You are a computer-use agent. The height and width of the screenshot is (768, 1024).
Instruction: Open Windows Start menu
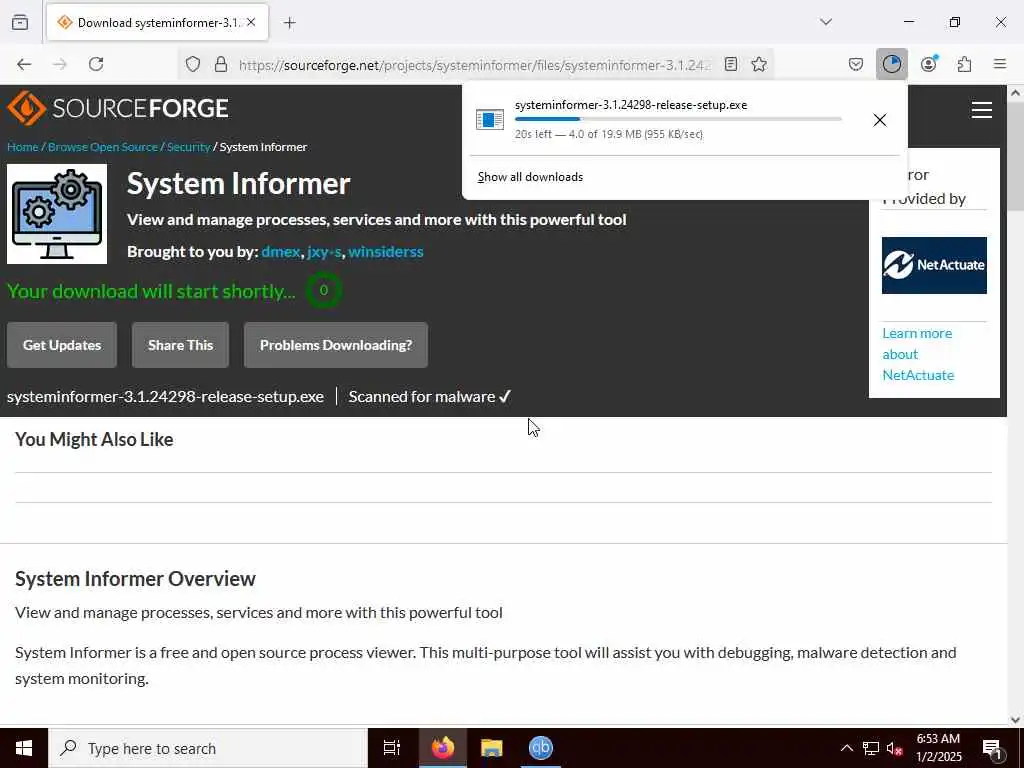[x=24, y=748]
